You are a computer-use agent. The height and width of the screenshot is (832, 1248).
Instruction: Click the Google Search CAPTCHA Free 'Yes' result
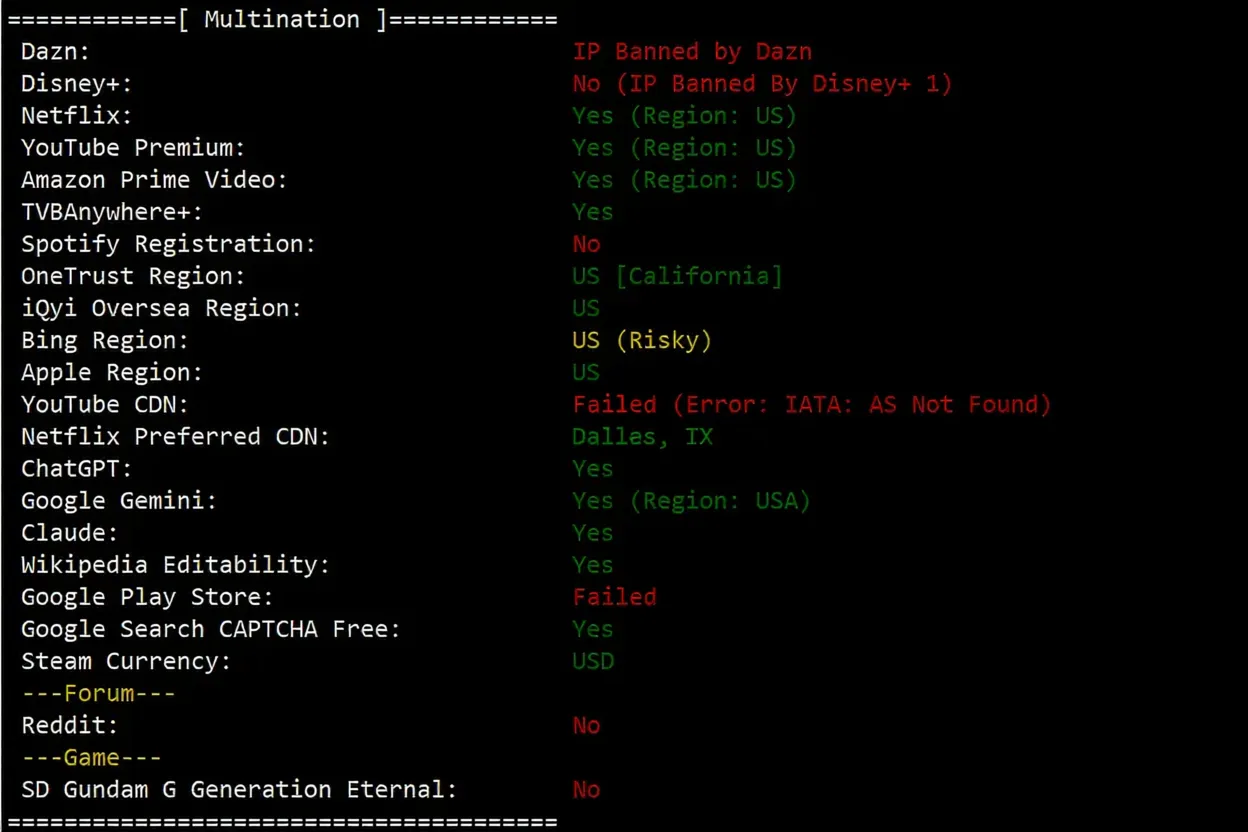(x=593, y=628)
